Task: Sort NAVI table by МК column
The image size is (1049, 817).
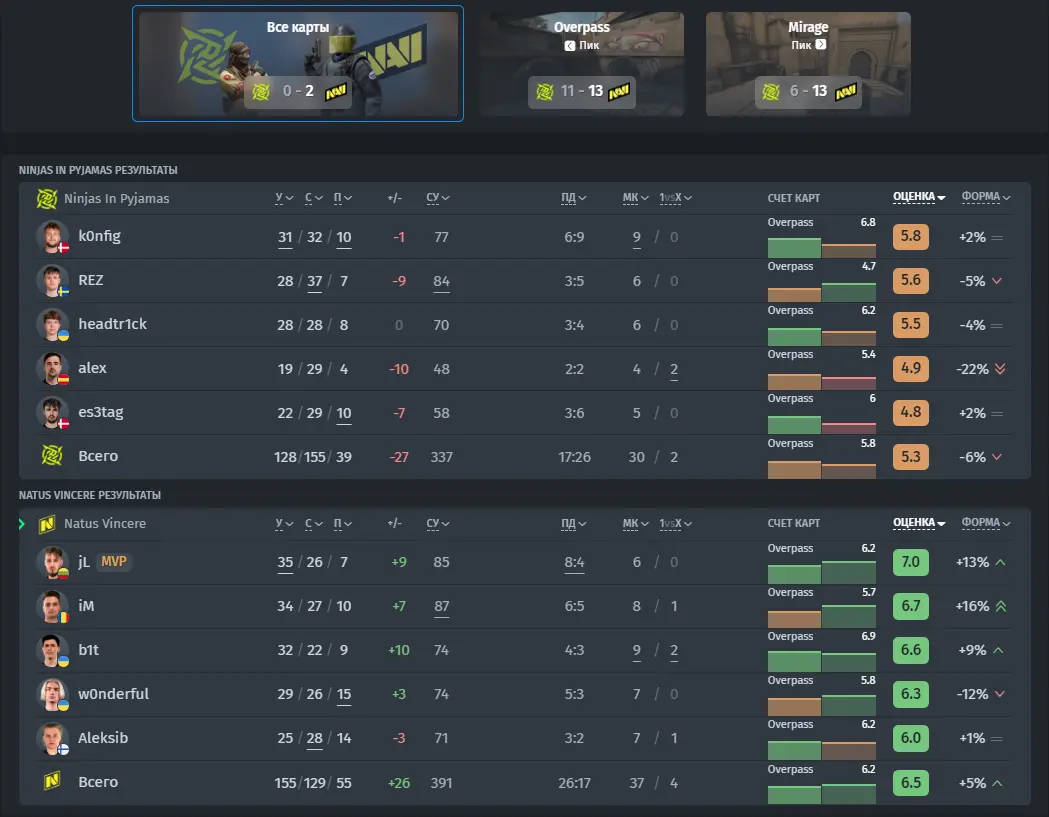Action: [636, 523]
